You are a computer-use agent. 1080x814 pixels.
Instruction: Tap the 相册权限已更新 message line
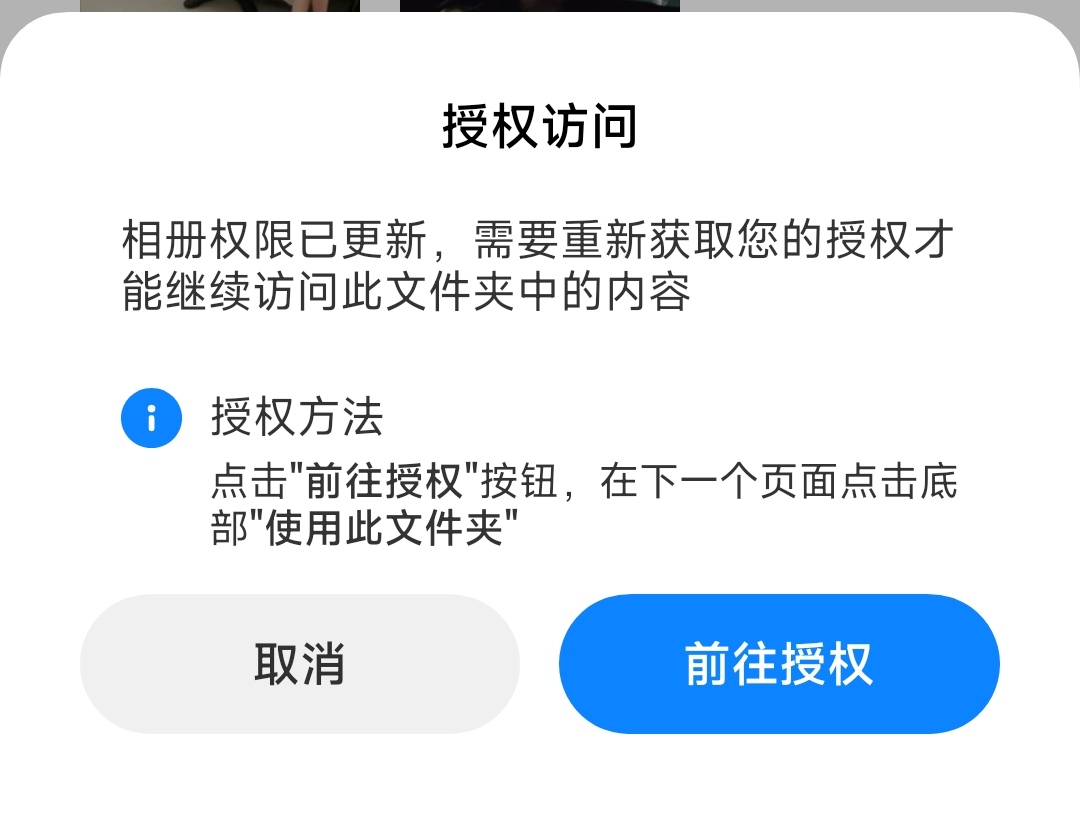(274, 240)
